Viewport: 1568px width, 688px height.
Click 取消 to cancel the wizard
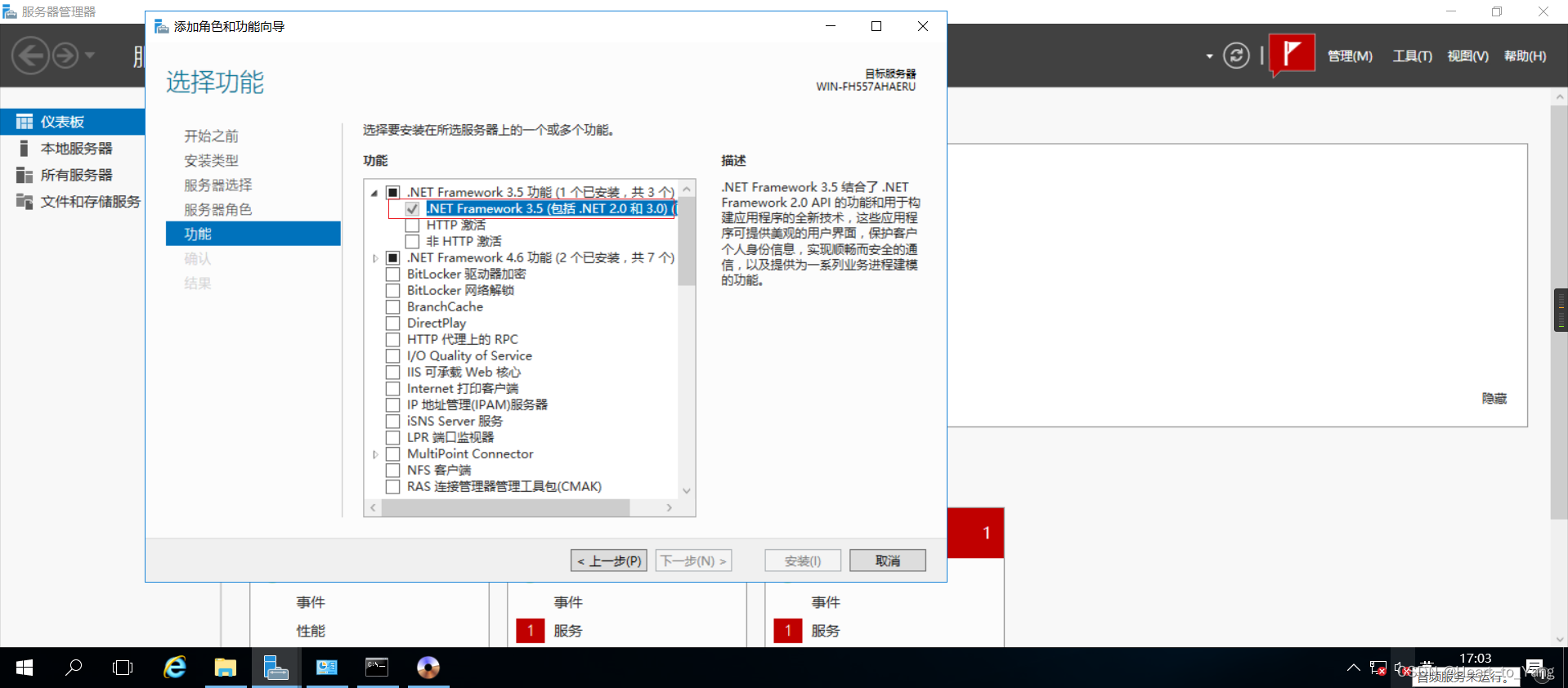[888, 561]
